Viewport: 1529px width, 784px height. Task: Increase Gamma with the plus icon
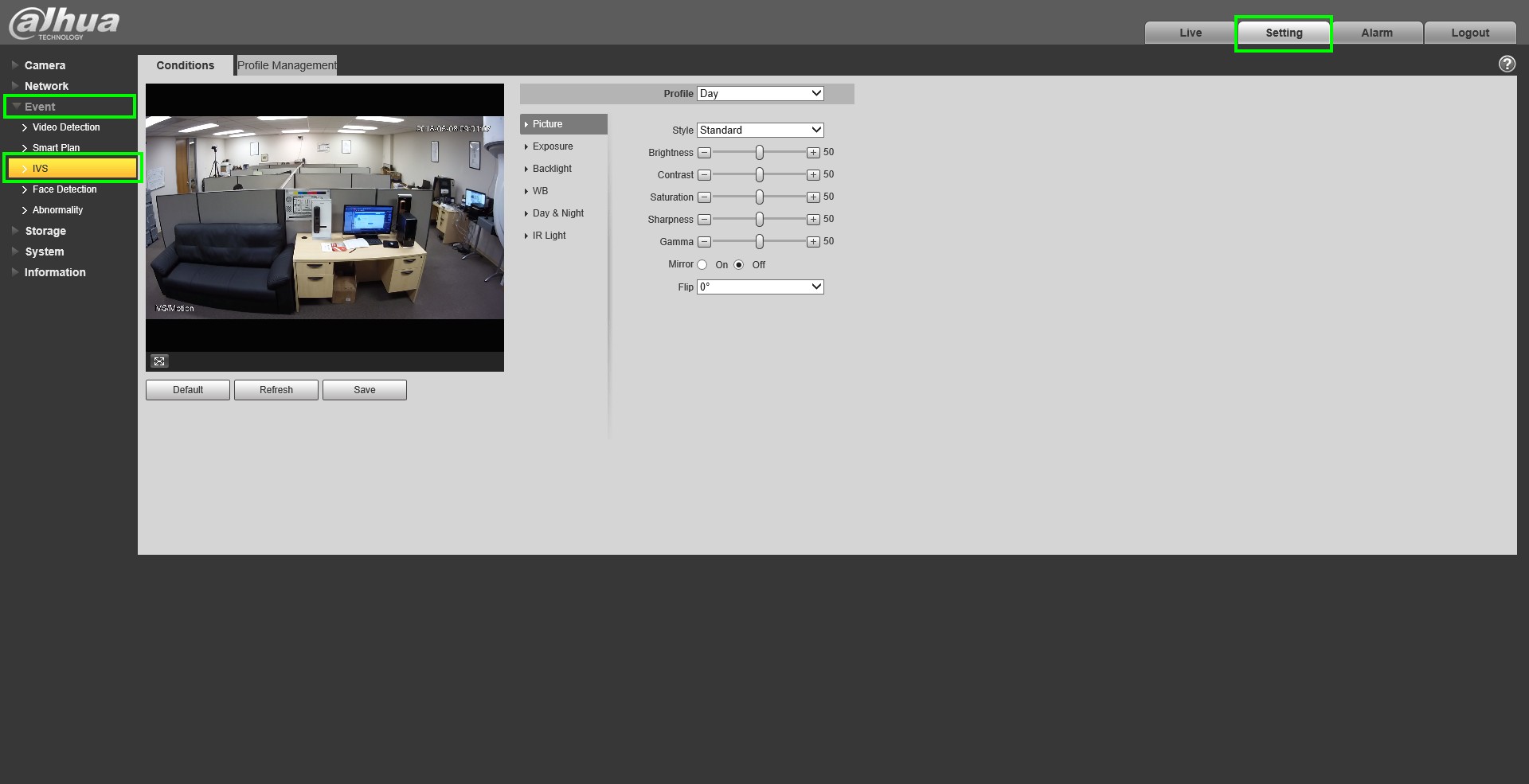point(813,242)
